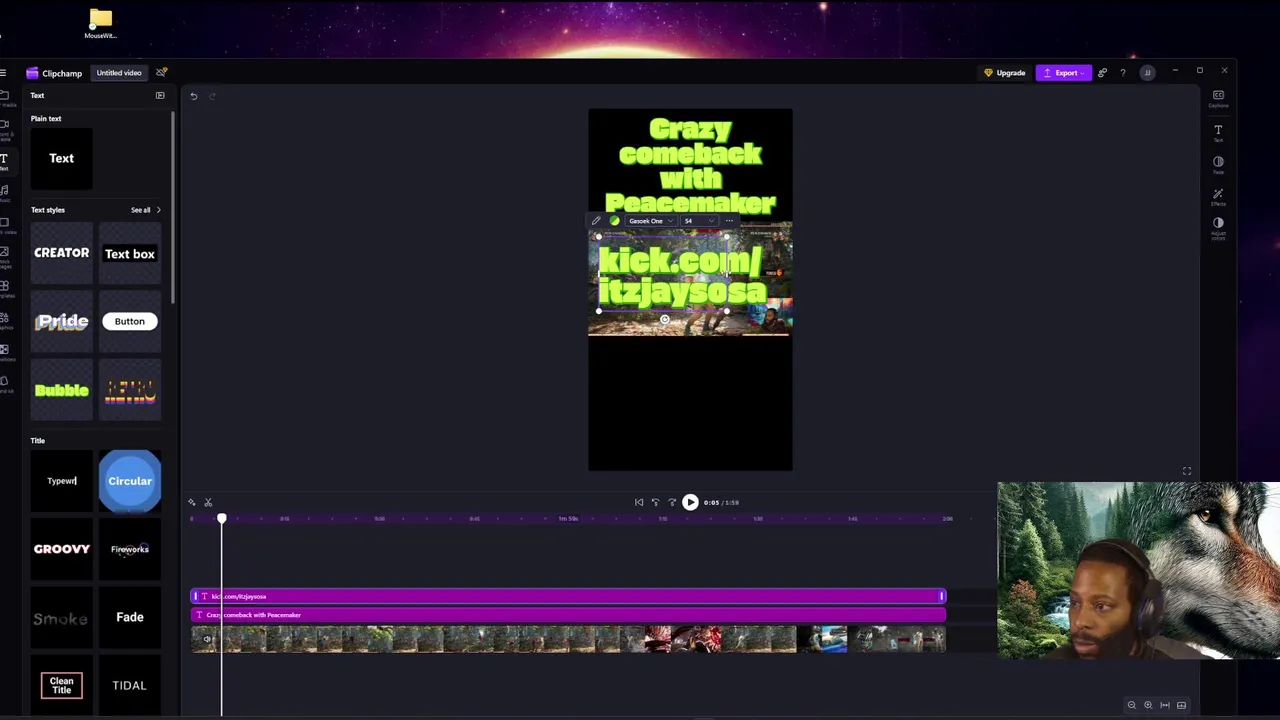
Task: Click the timeline playhead marker
Action: pos(222,518)
